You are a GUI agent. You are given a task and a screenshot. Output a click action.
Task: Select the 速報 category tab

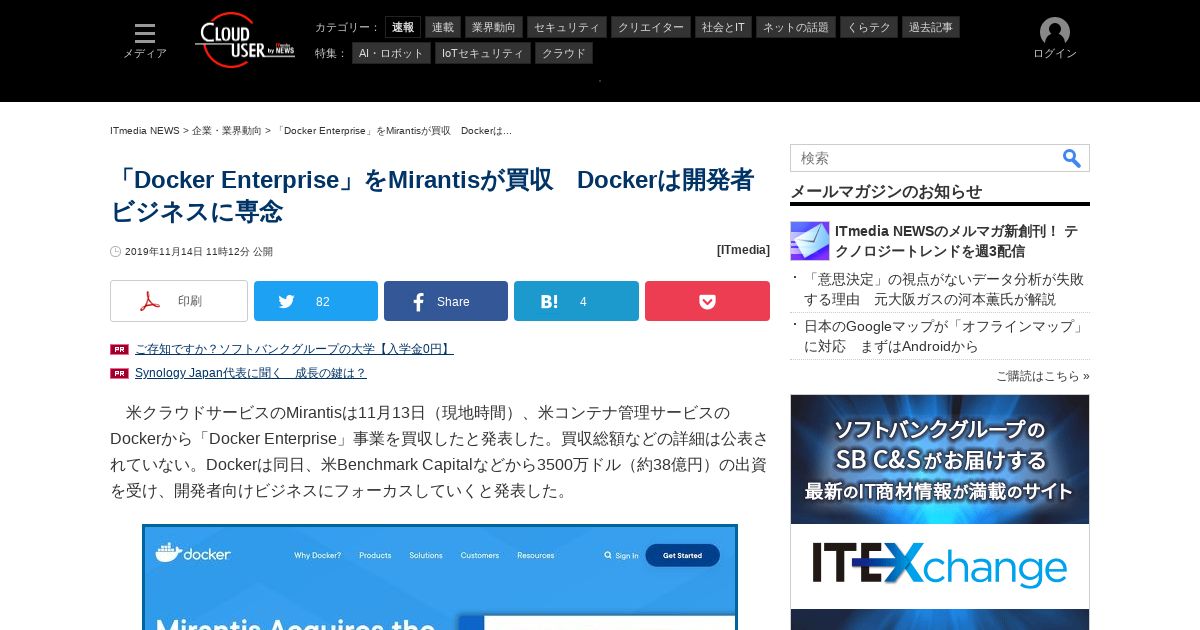pos(403,27)
